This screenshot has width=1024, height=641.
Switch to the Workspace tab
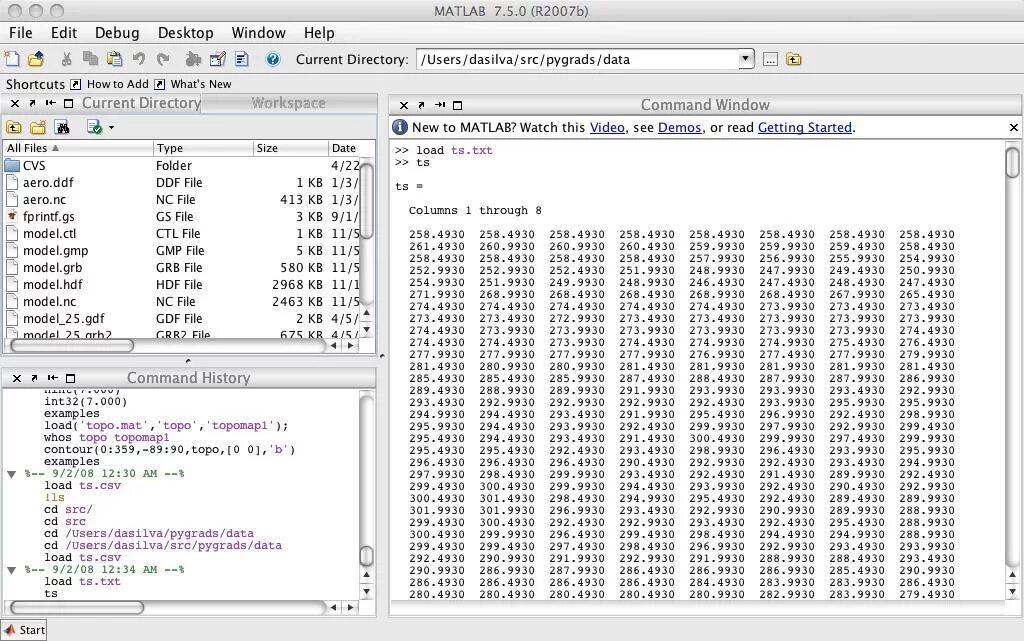pos(289,103)
